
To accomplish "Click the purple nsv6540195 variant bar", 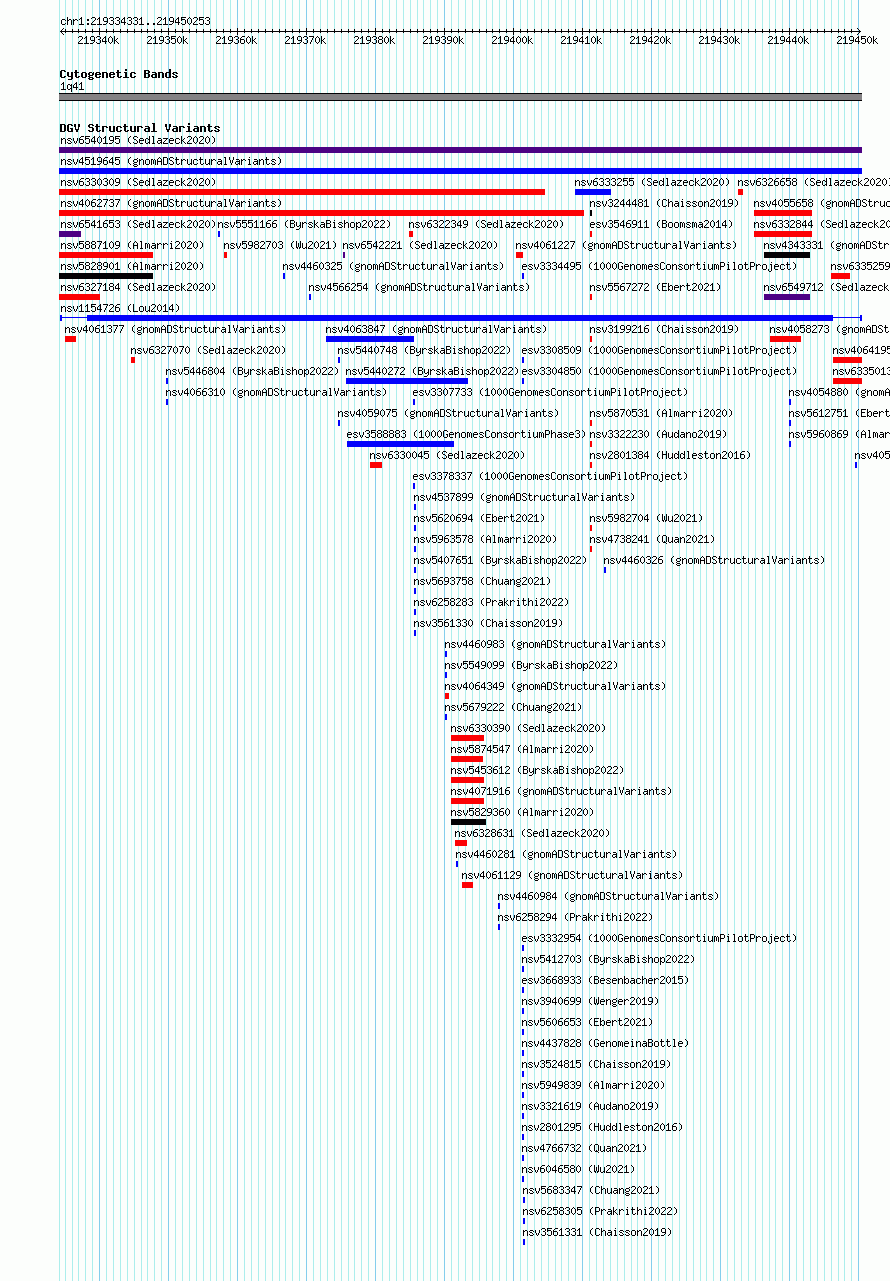I will click(x=460, y=150).
